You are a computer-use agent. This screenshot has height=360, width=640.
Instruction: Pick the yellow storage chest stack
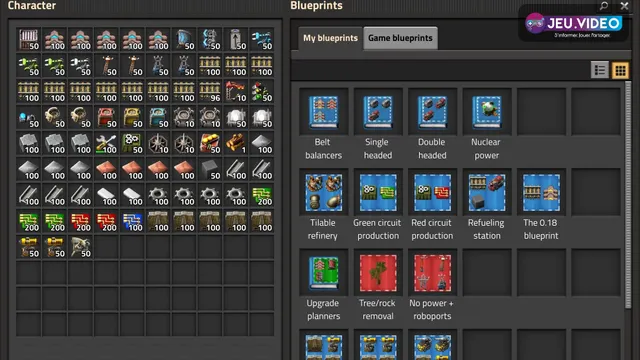point(132,118)
